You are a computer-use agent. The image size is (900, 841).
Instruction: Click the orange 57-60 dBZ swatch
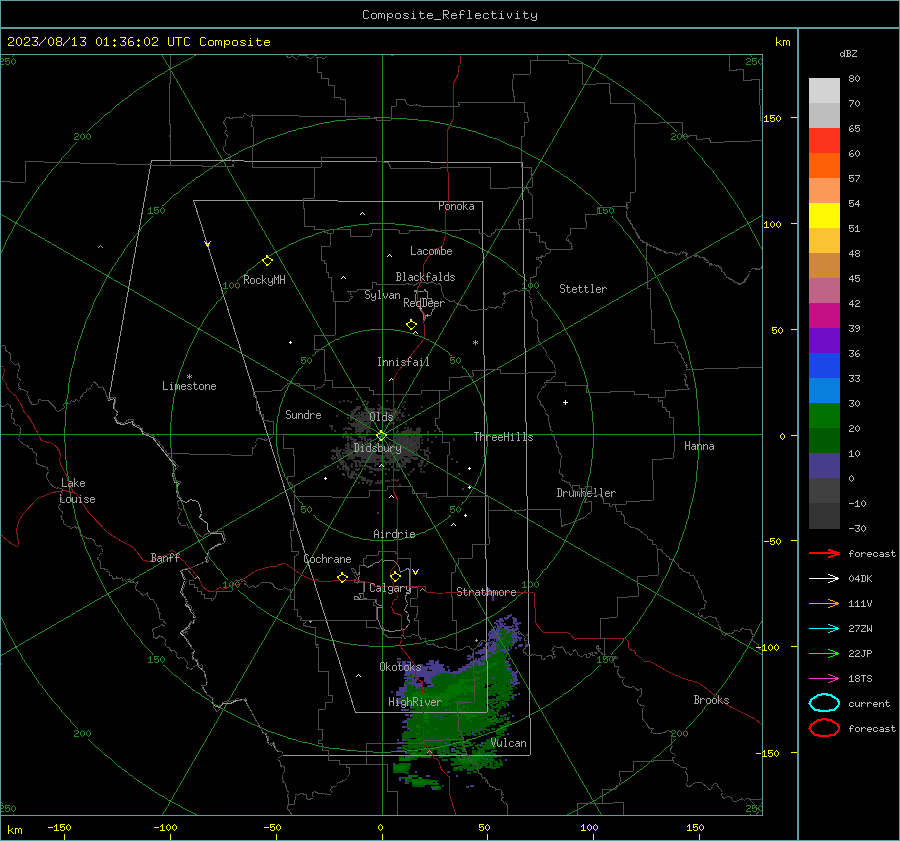point(824,165)
